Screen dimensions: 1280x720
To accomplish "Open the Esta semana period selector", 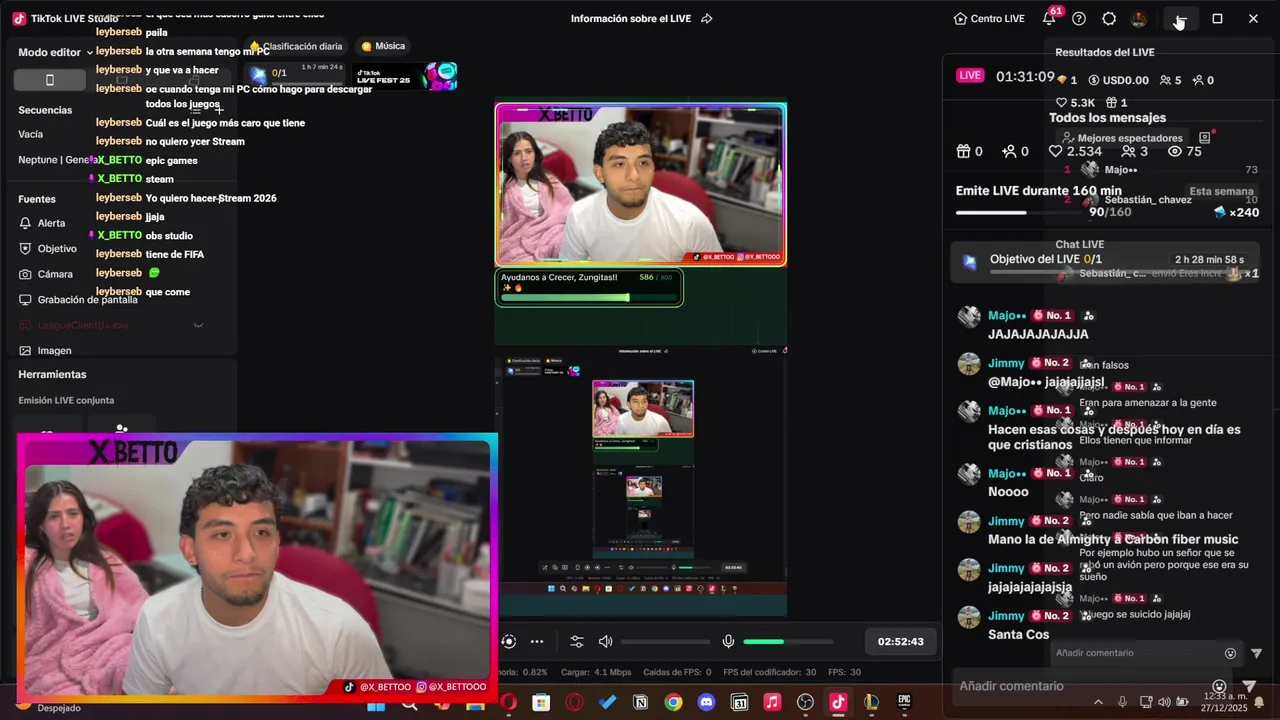I will coord(1221,191).
